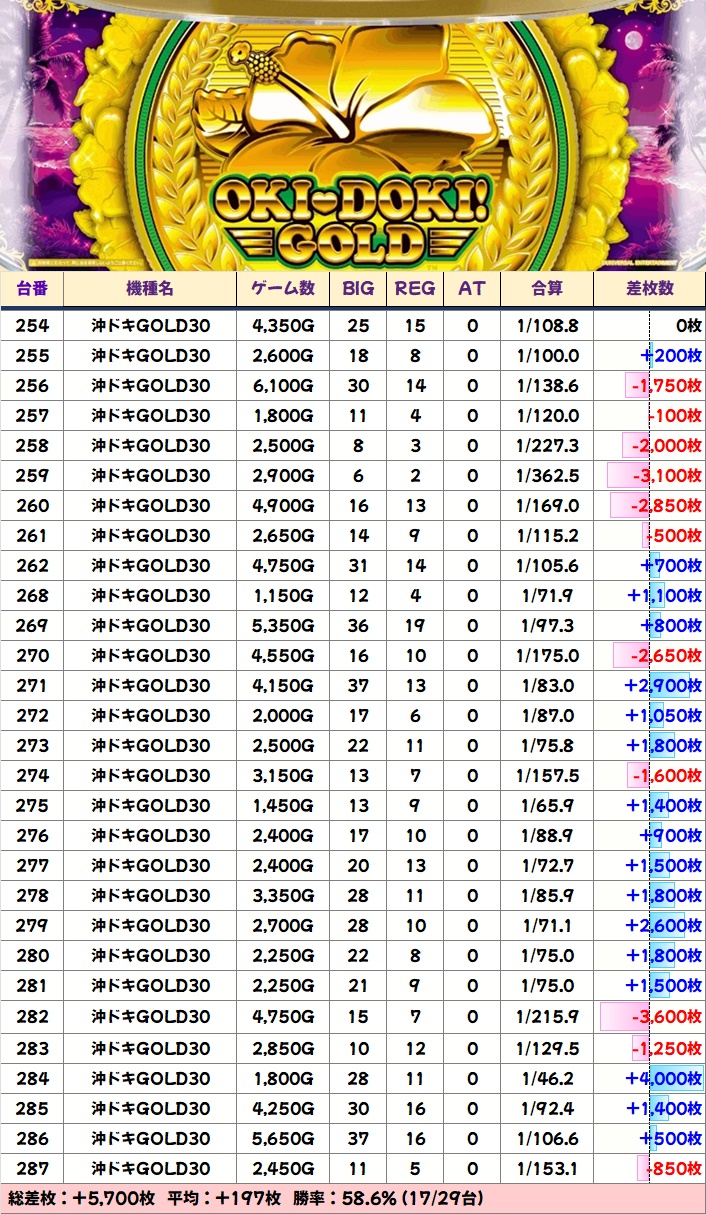Click the 1/75.8 combined rate cell
Image resolution: width=706 pixels, height=1214 pixels.
547,745
